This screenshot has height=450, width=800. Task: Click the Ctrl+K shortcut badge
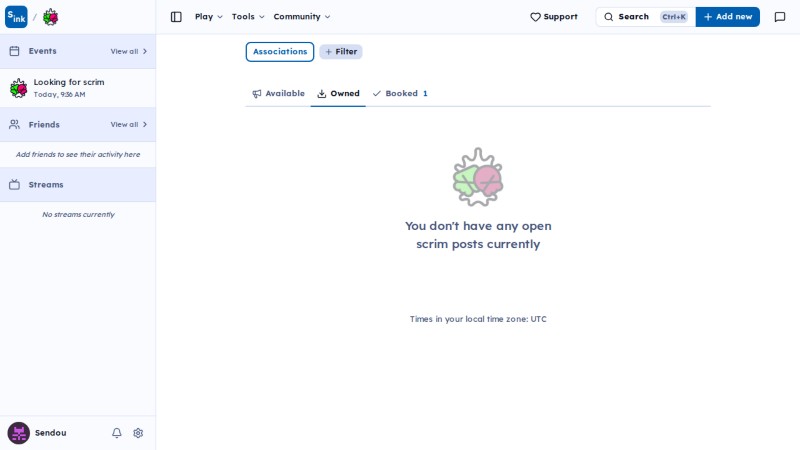point(674,17)
